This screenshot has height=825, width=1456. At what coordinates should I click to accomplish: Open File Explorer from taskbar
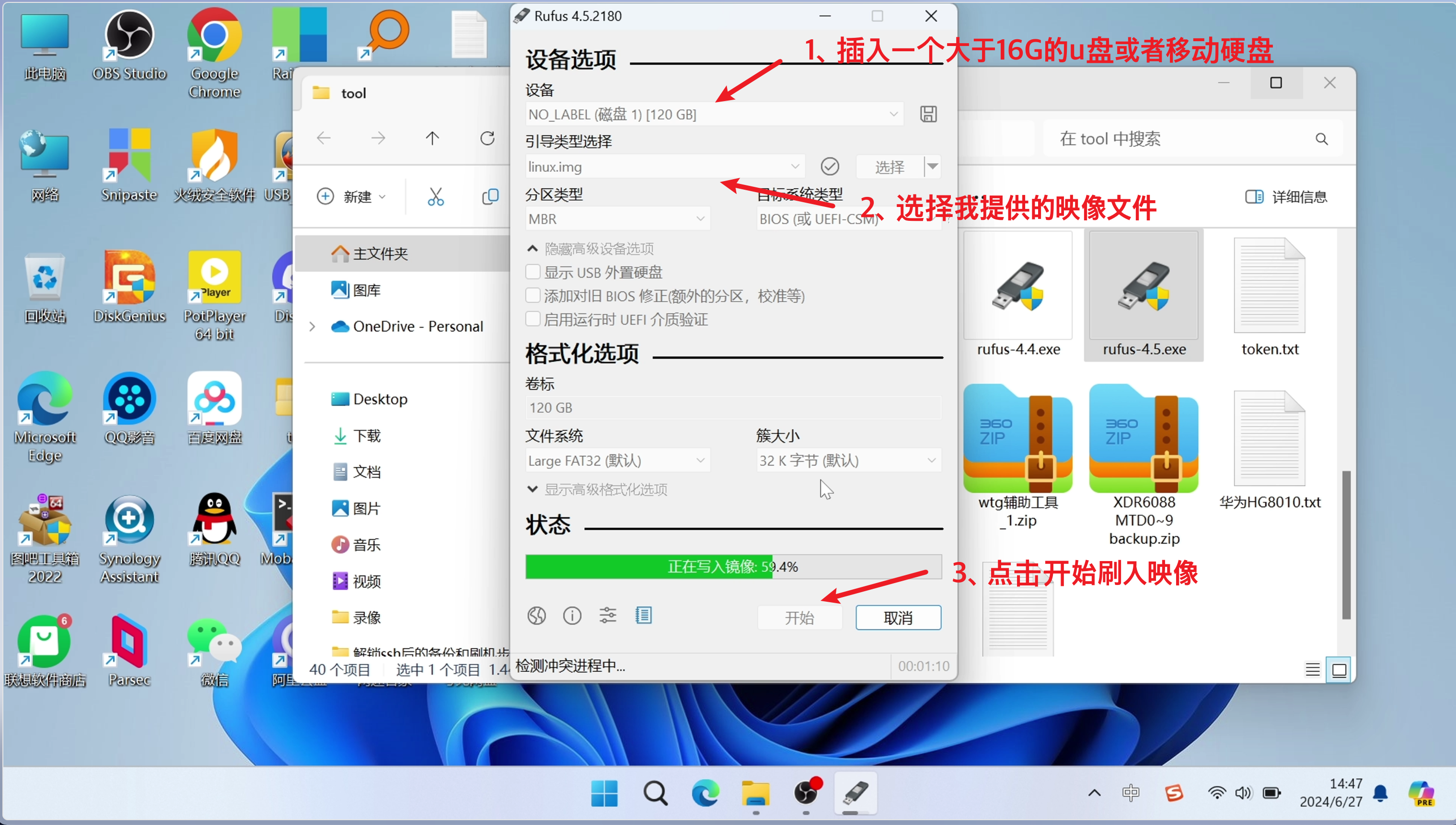[755, 793]
